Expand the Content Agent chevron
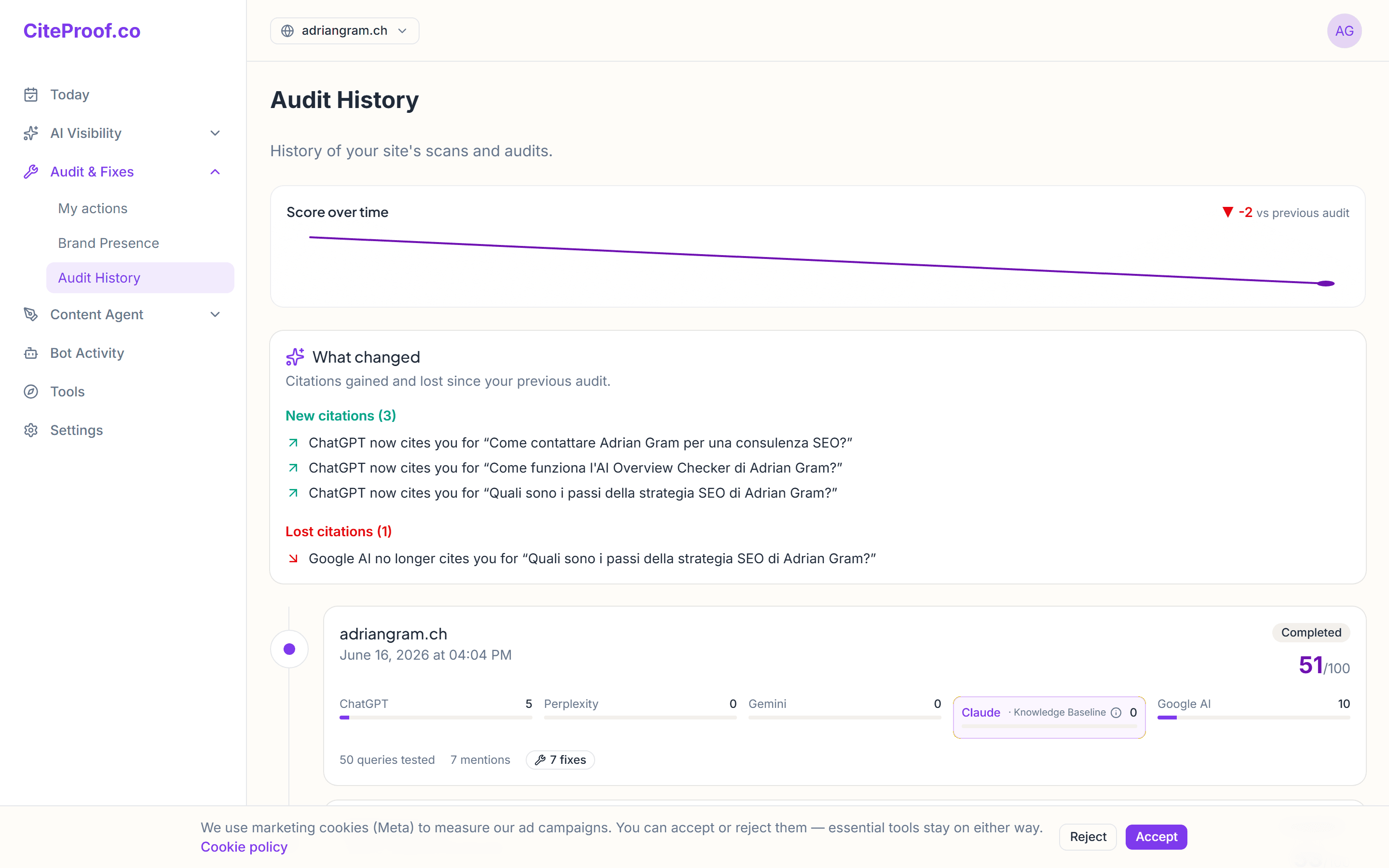The width and height of the screenshot is (1389, 868). point(215,314)
